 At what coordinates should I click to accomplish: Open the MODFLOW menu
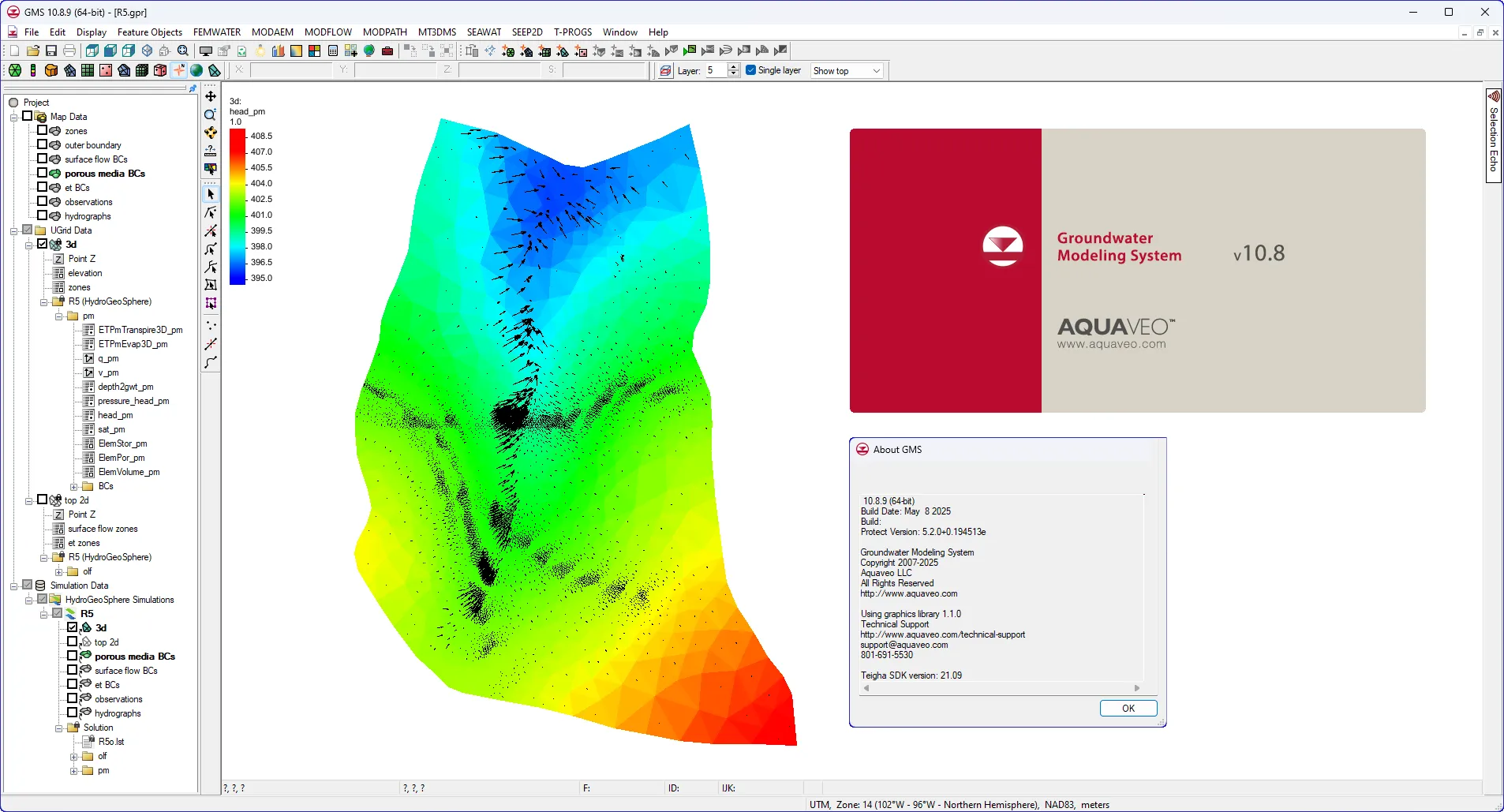(328, 32)
